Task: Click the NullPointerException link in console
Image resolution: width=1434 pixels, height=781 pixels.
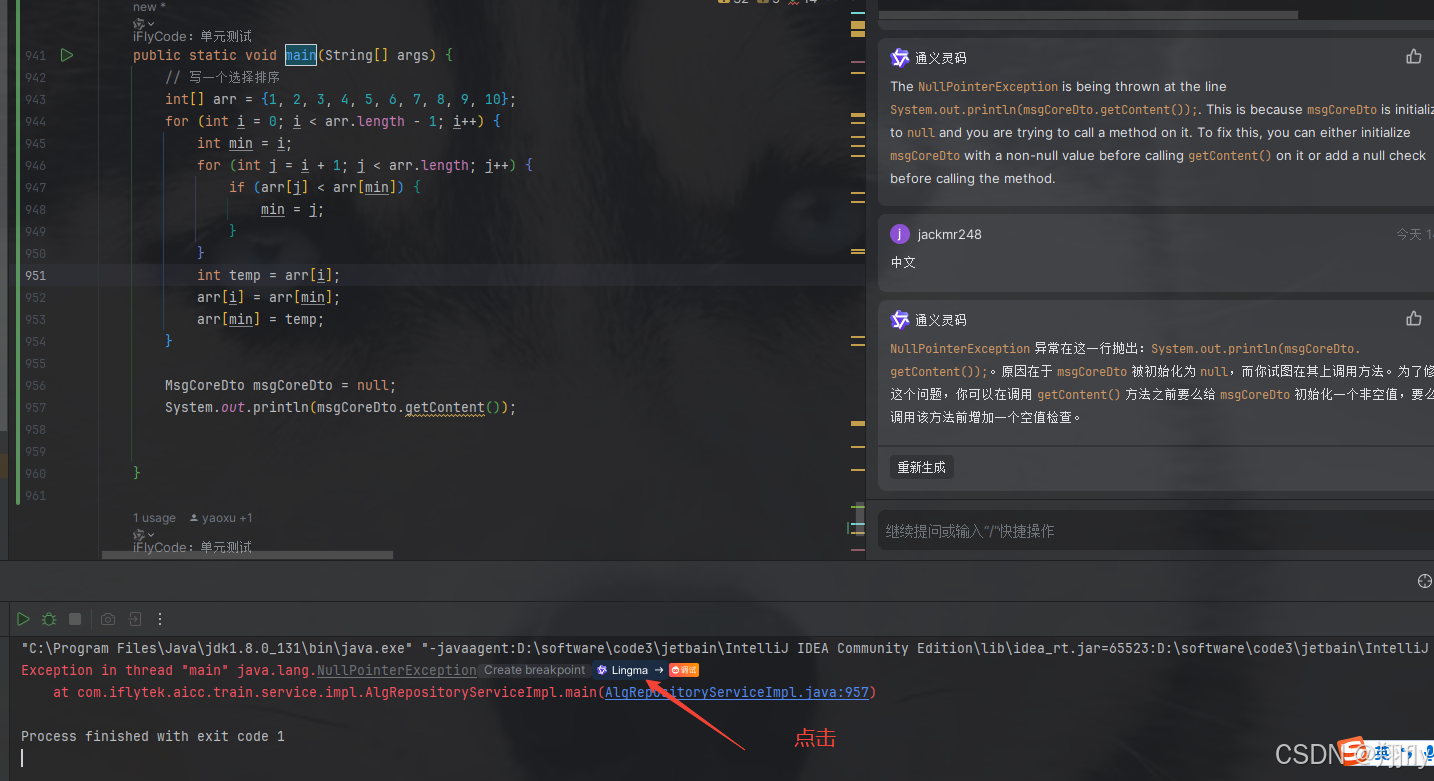Action: pos(397,670)
